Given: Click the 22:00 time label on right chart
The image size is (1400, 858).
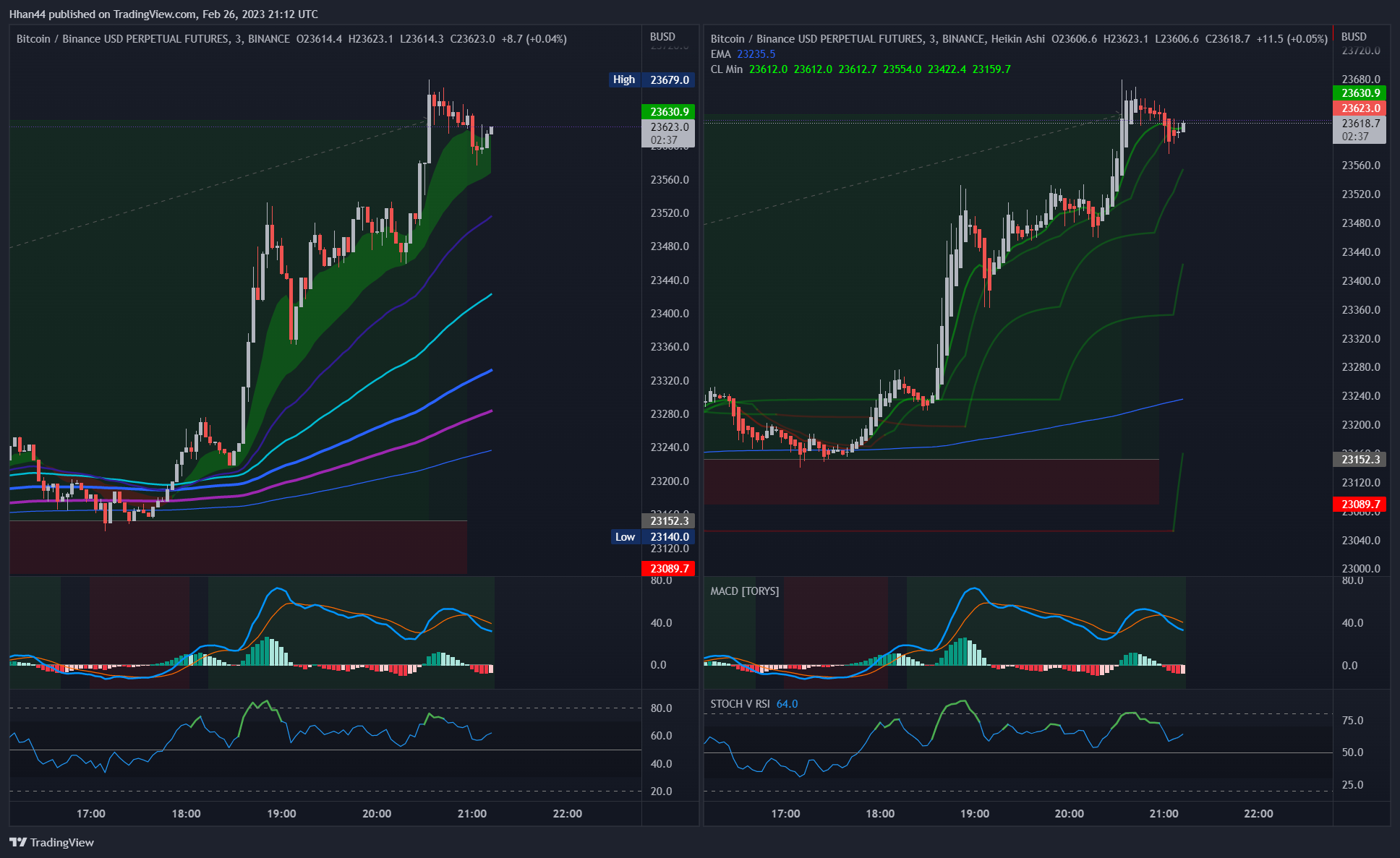Looking at the screenshot, I should click(x=1258, y=813).
